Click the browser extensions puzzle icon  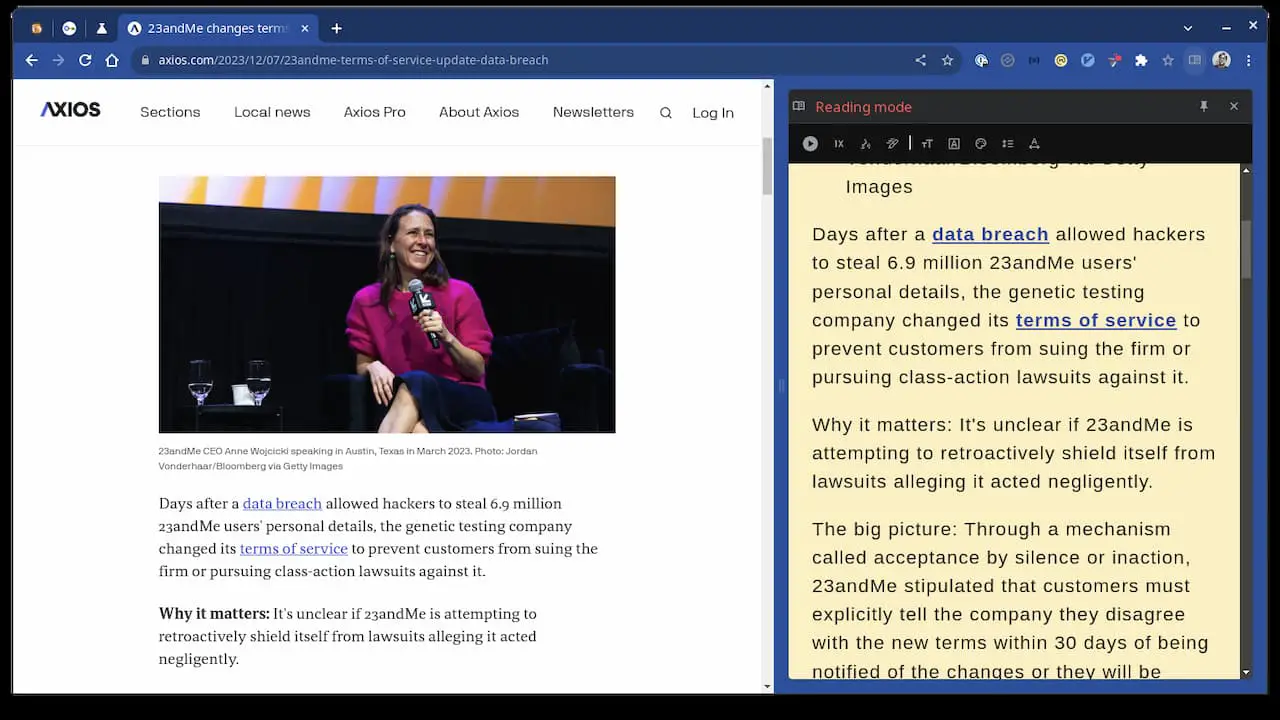click(1141, 60)
